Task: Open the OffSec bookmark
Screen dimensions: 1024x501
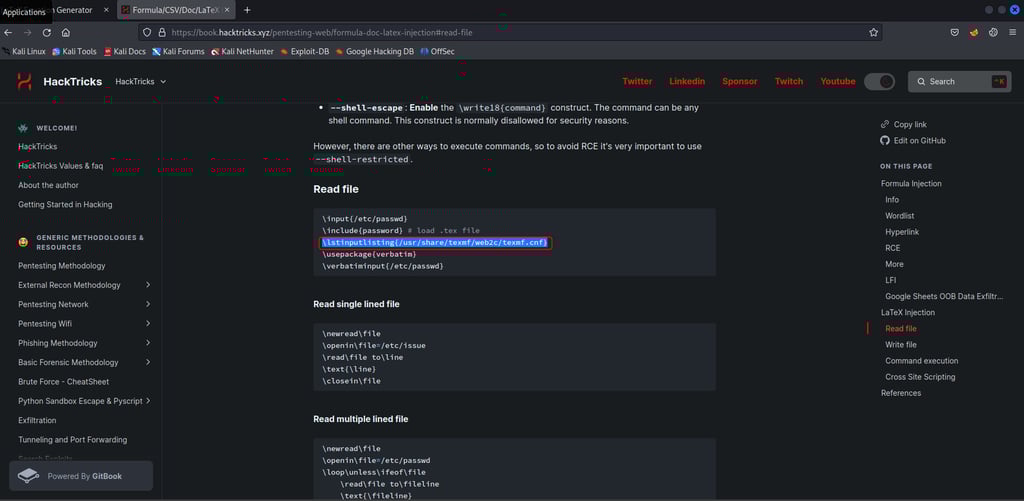Action: pyautogui.click(x=438, y=51)
